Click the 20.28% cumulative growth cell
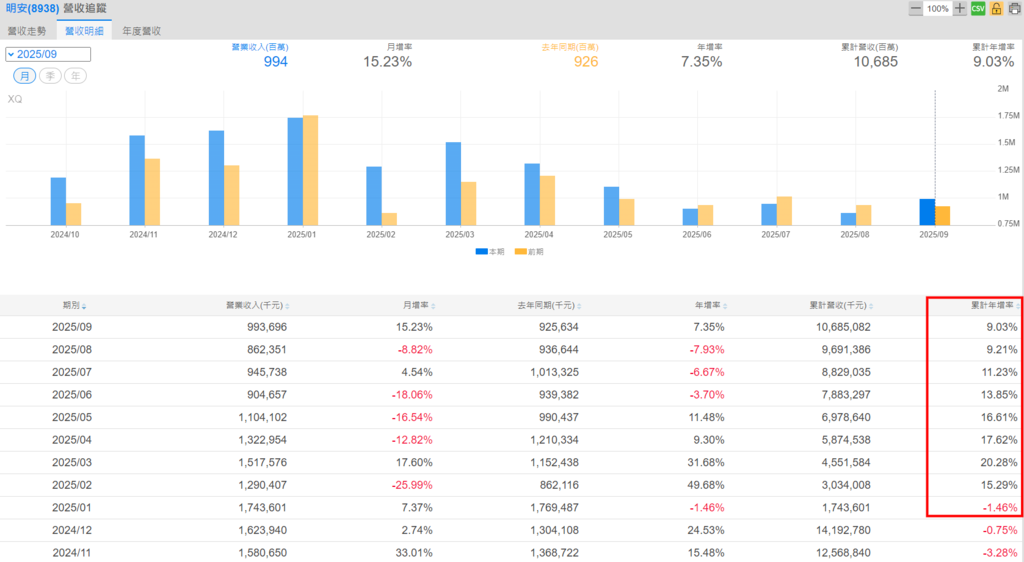The height and width of the screenshot is (562, 1024). [x=999, y=462]
